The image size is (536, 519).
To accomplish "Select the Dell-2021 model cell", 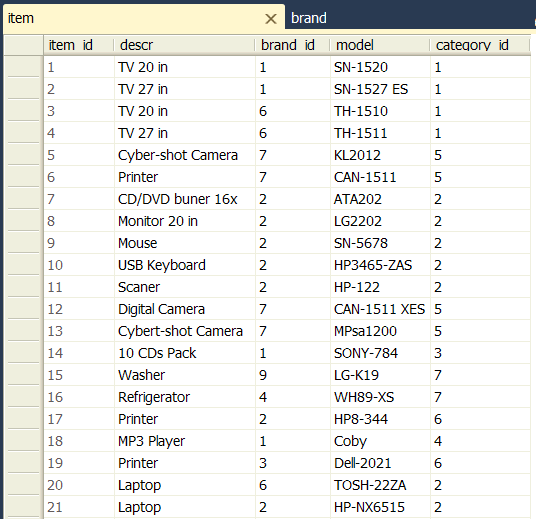I will [x=380, y=463].
